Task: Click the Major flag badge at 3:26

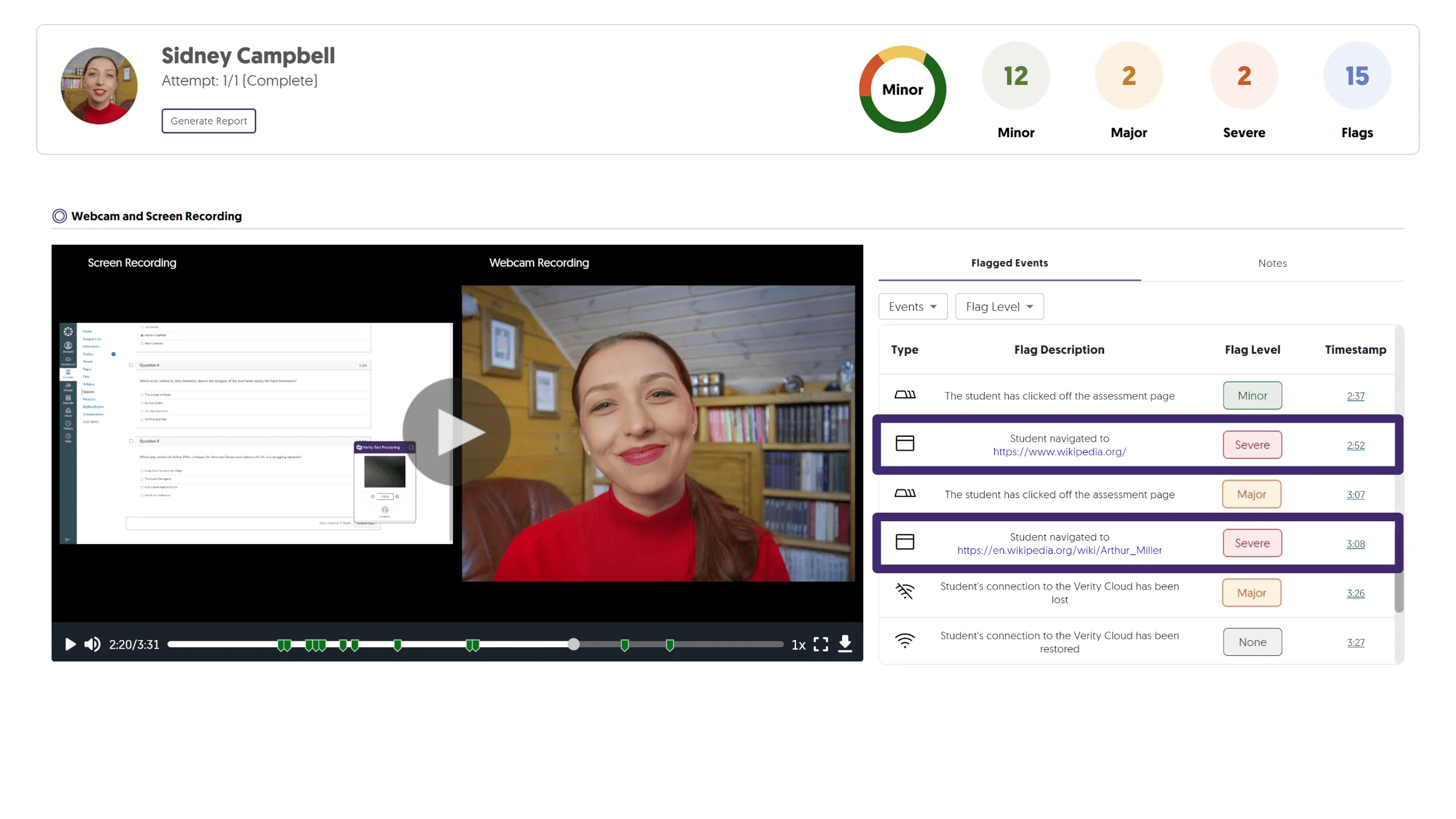Action: coord(1252,593)
